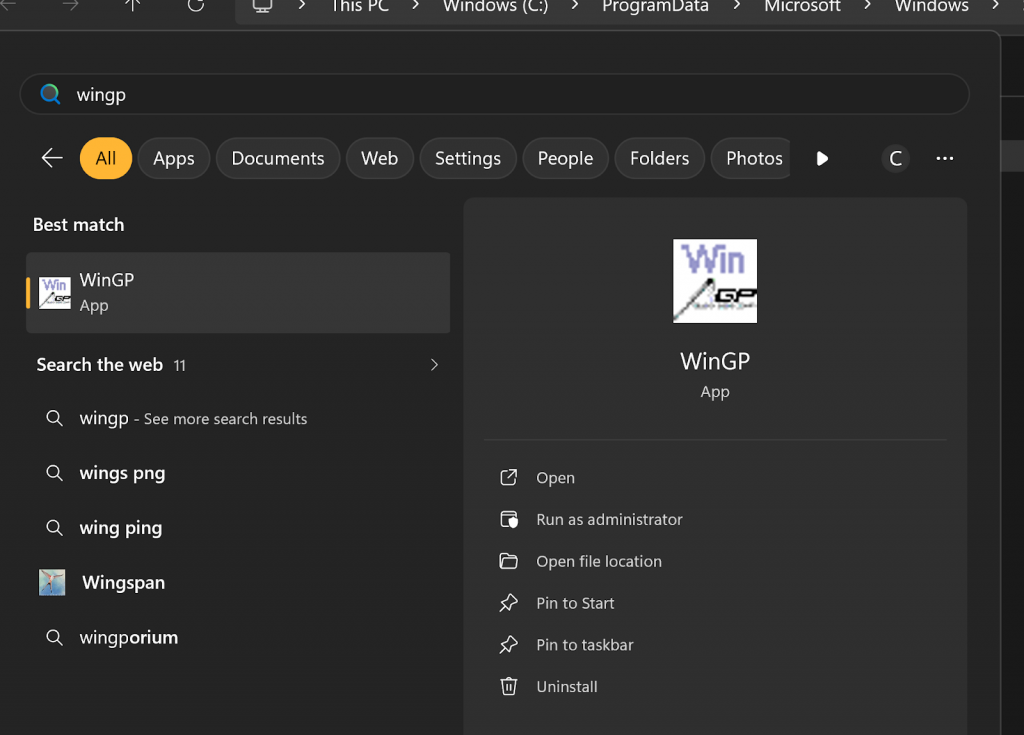Image resolution: width=1024 pixels, height=735 pixels.
Task: Click the trash icon to uninstall WinGP
Action: pos(509,687)
